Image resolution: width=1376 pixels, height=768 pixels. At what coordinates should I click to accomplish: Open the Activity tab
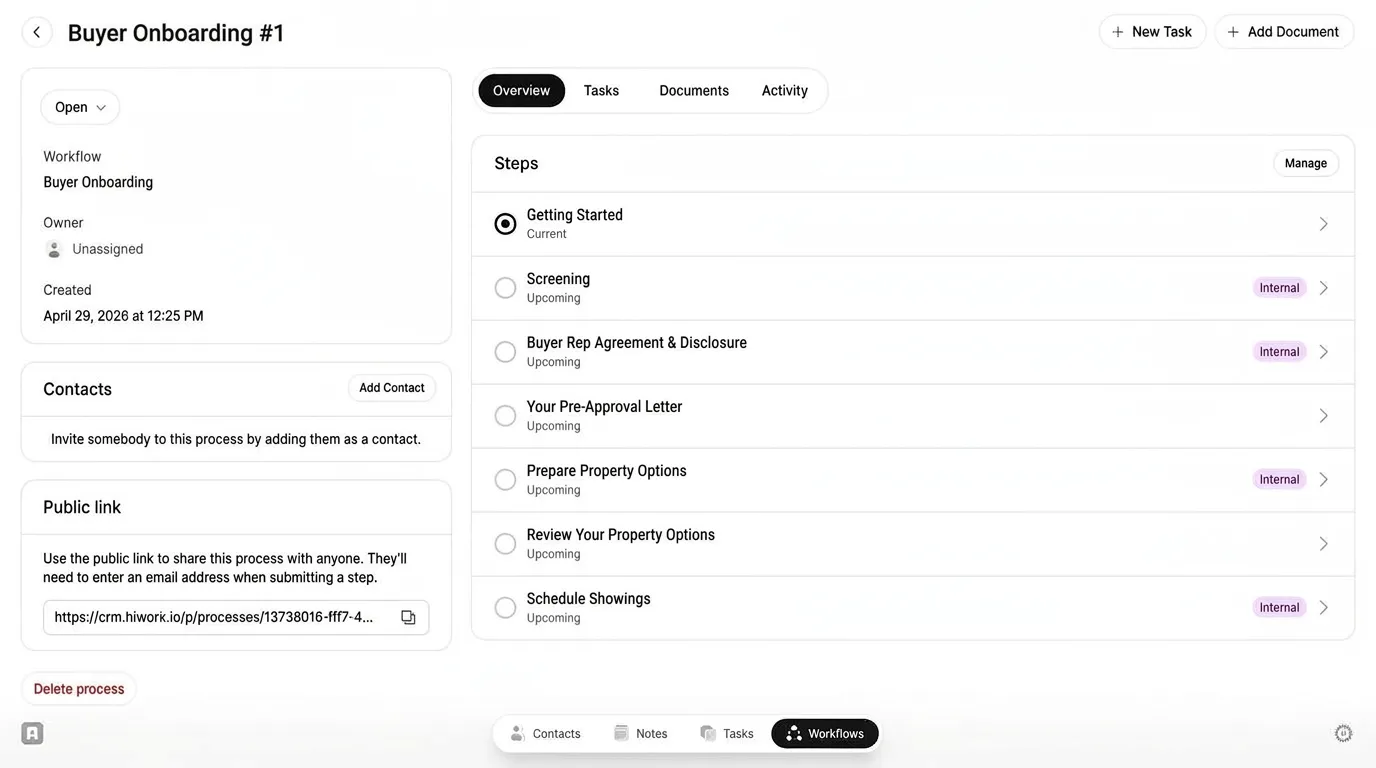coord(785,90)
